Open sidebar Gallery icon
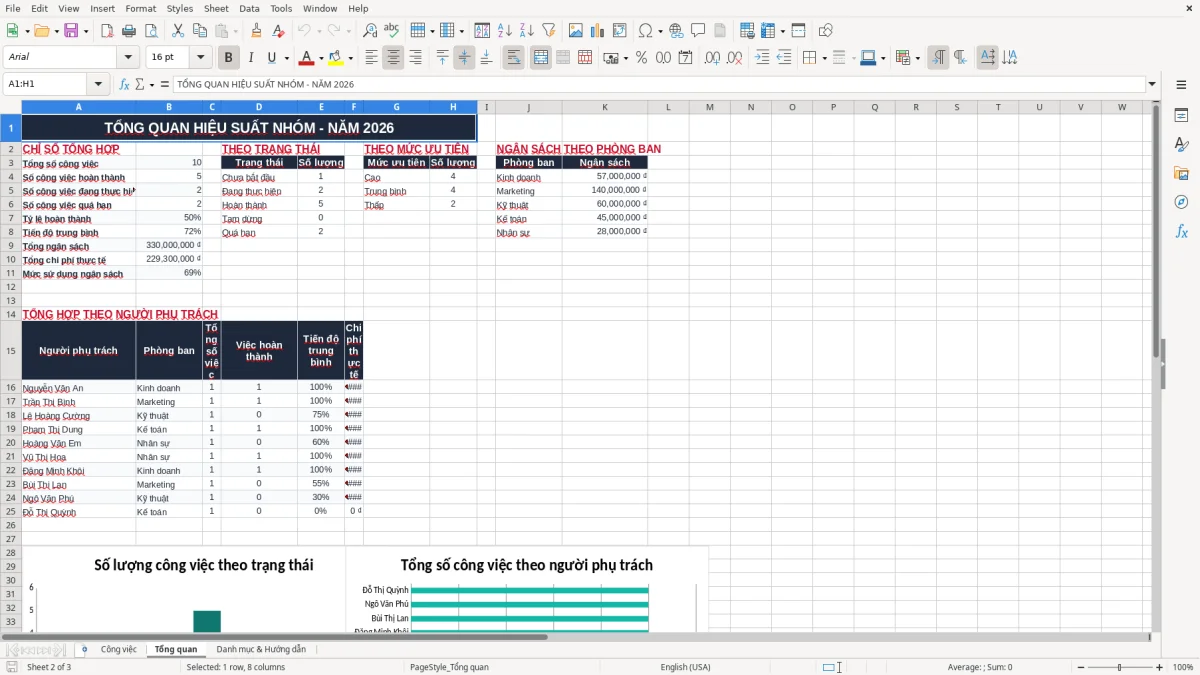This screenshot has width=1200, height=675. (1181, 174)
